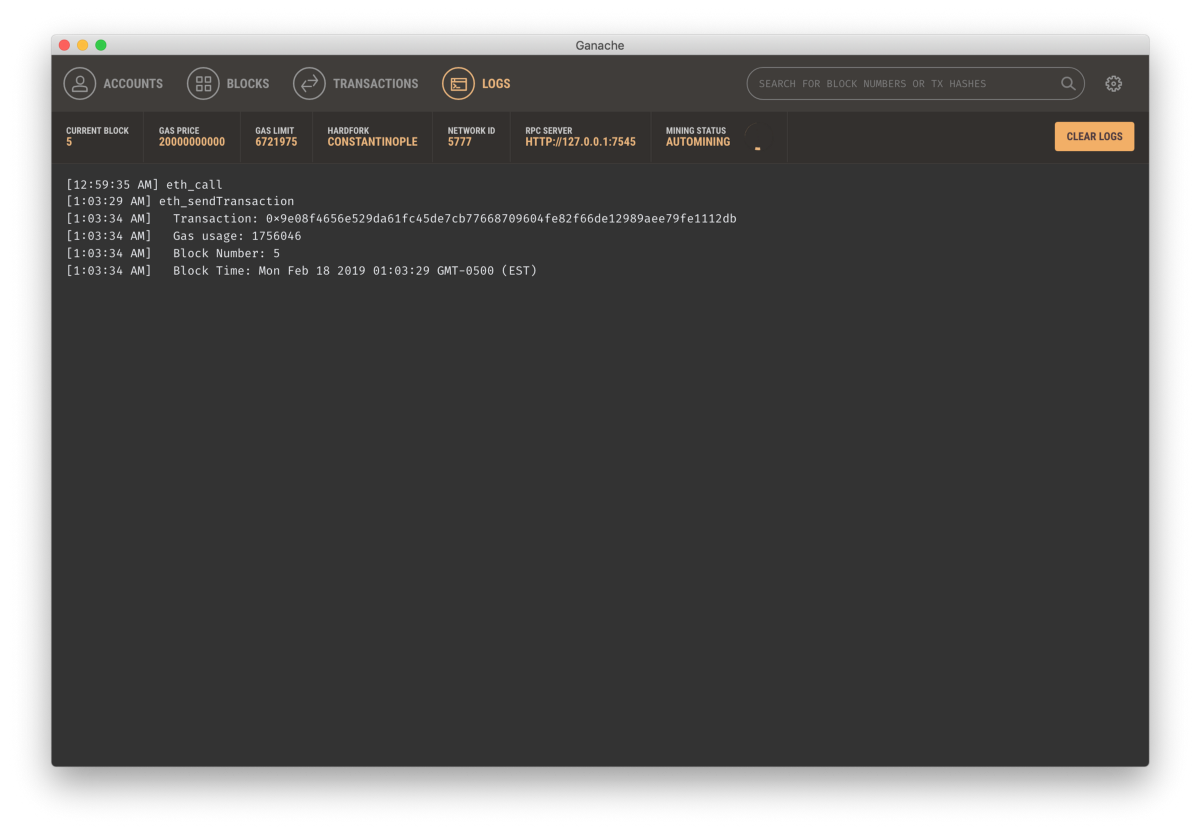Click the Accounts person icon
1200x834 pixels.
point(80,84)
